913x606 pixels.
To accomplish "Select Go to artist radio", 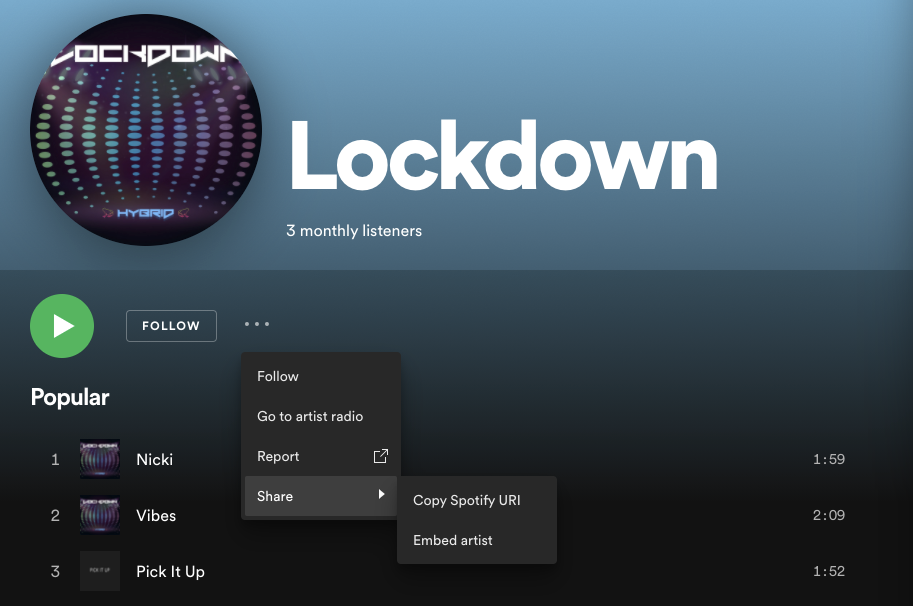I will [x=310, y=416].
